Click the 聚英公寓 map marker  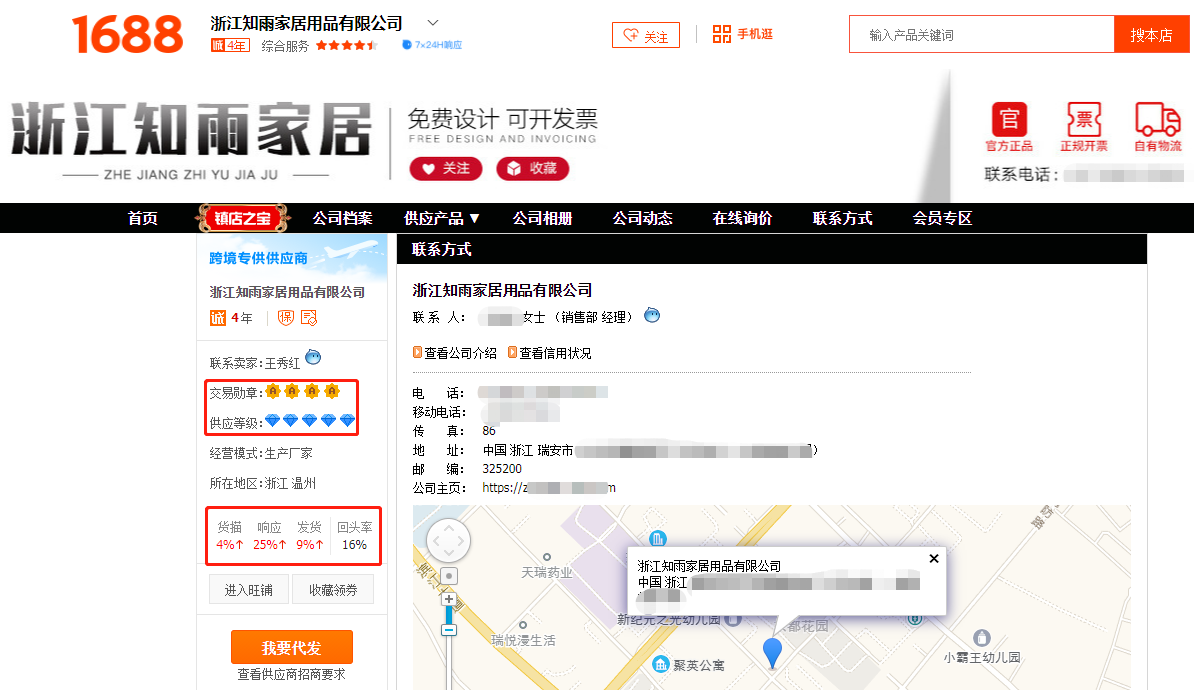tap(661, 665)
